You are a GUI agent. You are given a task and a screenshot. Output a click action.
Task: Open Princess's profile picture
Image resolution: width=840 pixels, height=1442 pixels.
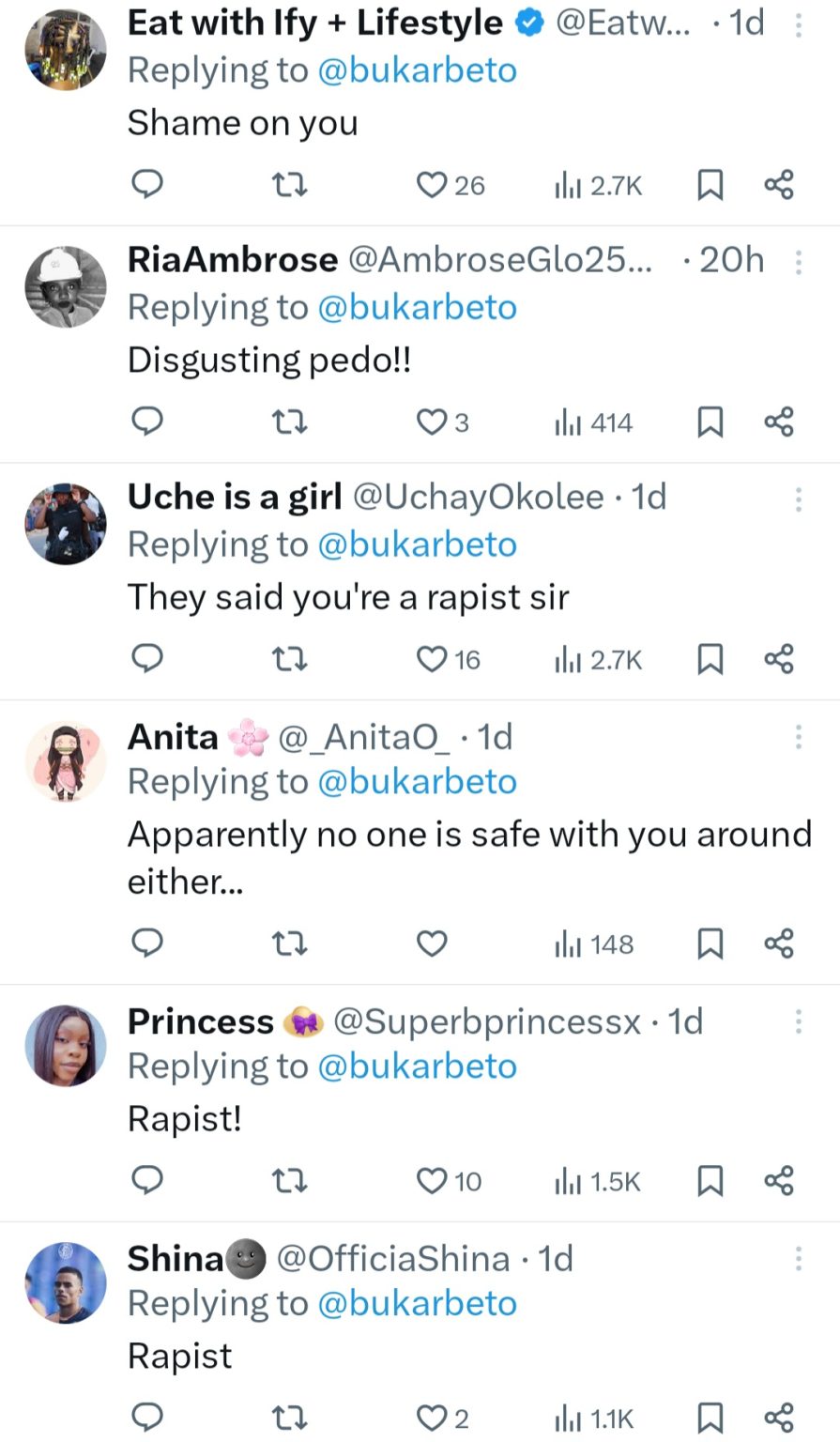point(66,1045)
